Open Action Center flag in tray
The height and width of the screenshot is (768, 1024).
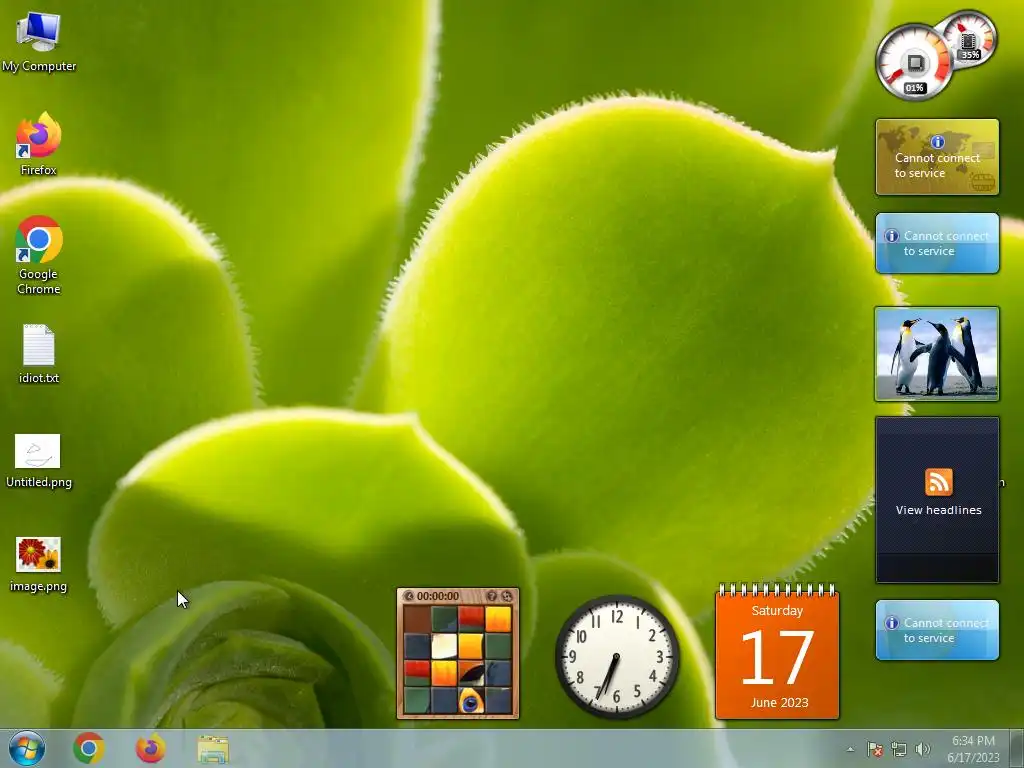point(874,749)
